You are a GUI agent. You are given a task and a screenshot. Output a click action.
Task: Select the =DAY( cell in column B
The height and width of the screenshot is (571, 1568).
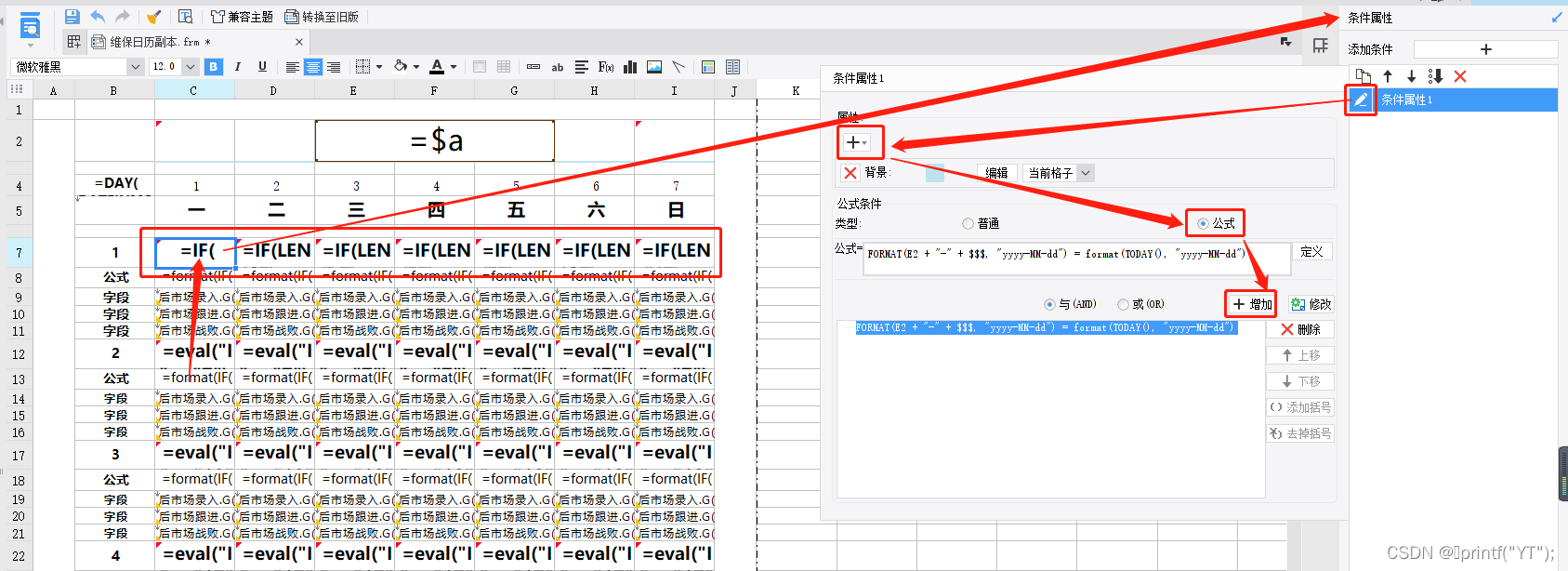115,183
